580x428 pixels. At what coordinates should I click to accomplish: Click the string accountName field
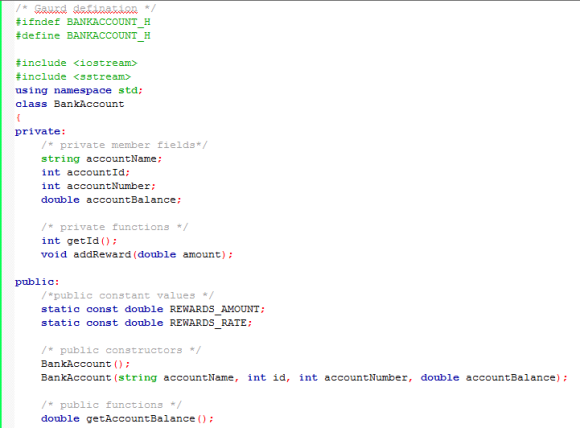[102, 159]
